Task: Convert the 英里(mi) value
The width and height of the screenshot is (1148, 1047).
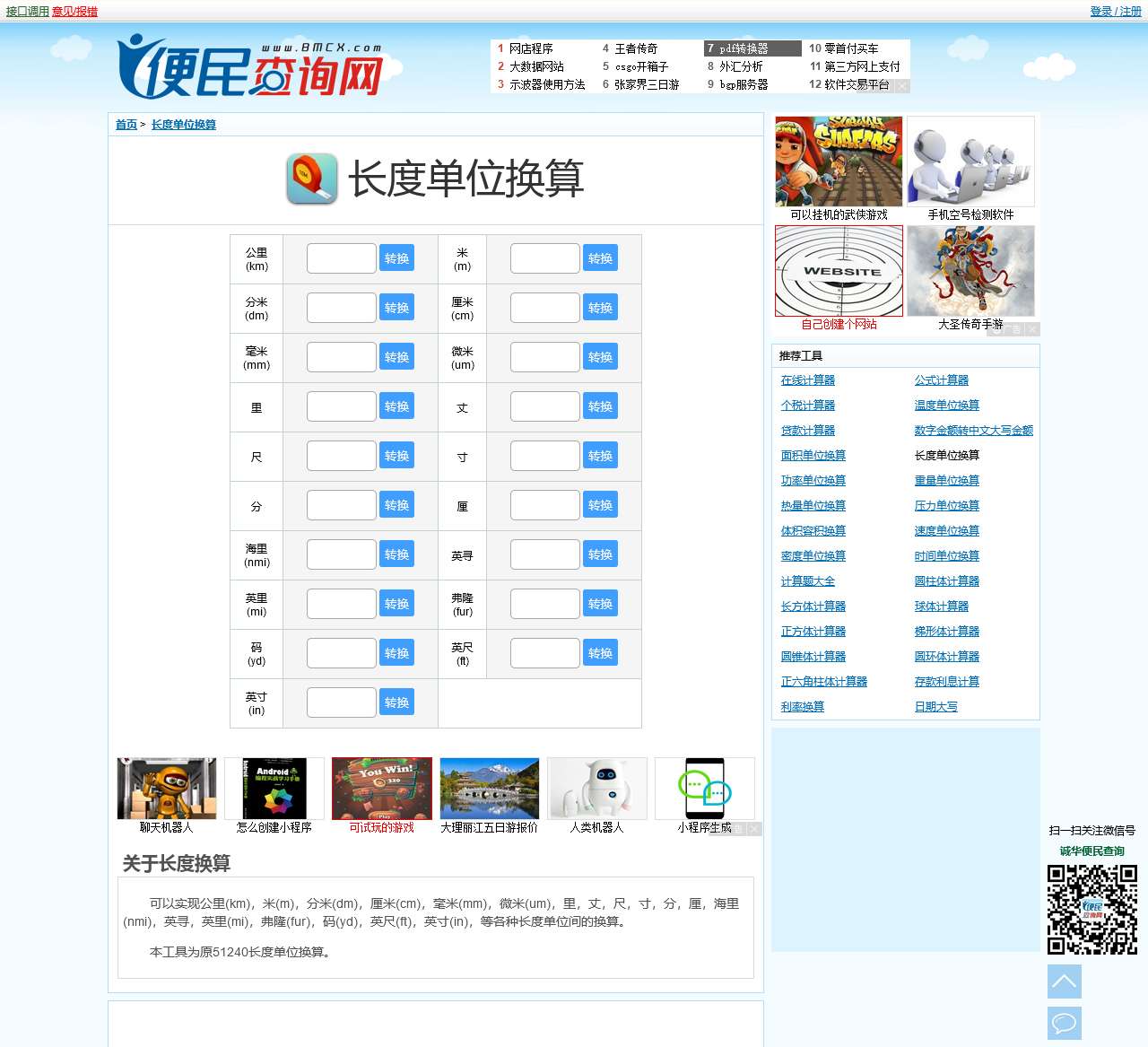Action: coord(396,604)
